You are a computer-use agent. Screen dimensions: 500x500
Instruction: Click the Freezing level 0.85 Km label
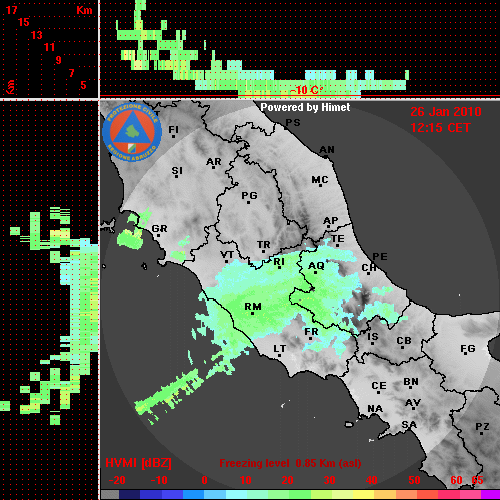tap(290, 463)
